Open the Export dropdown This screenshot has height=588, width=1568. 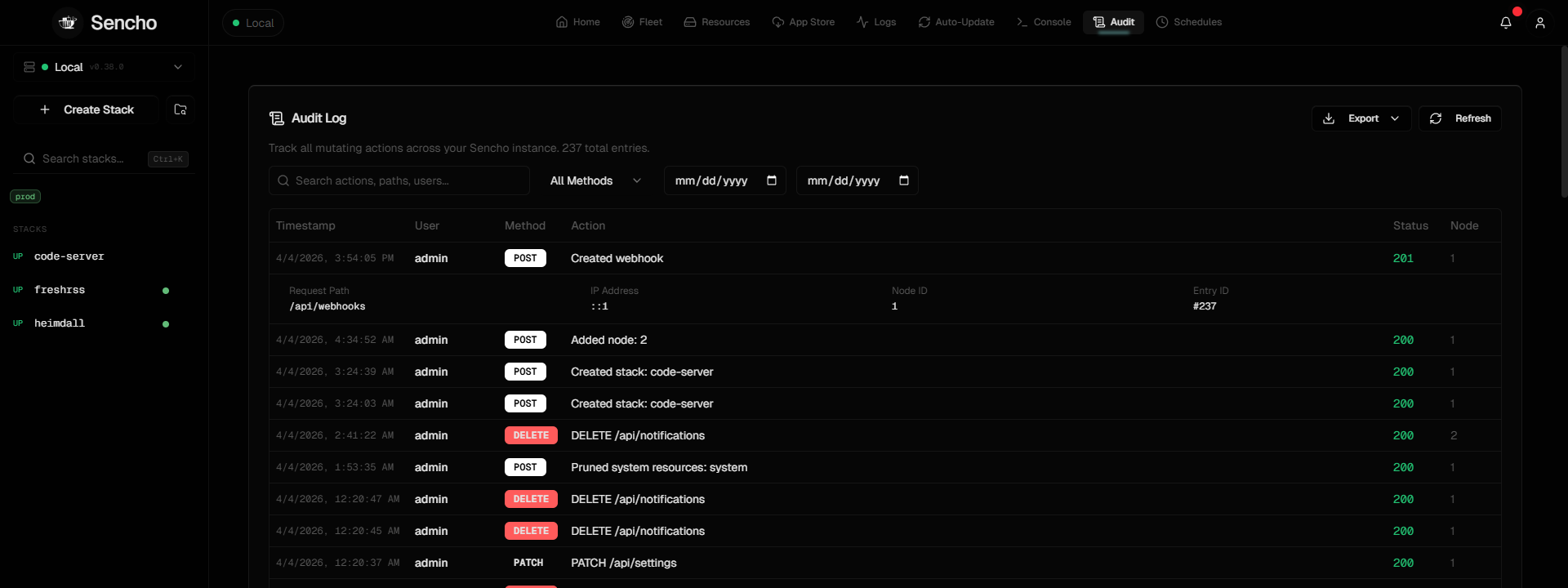click(x=1361, y=118)
